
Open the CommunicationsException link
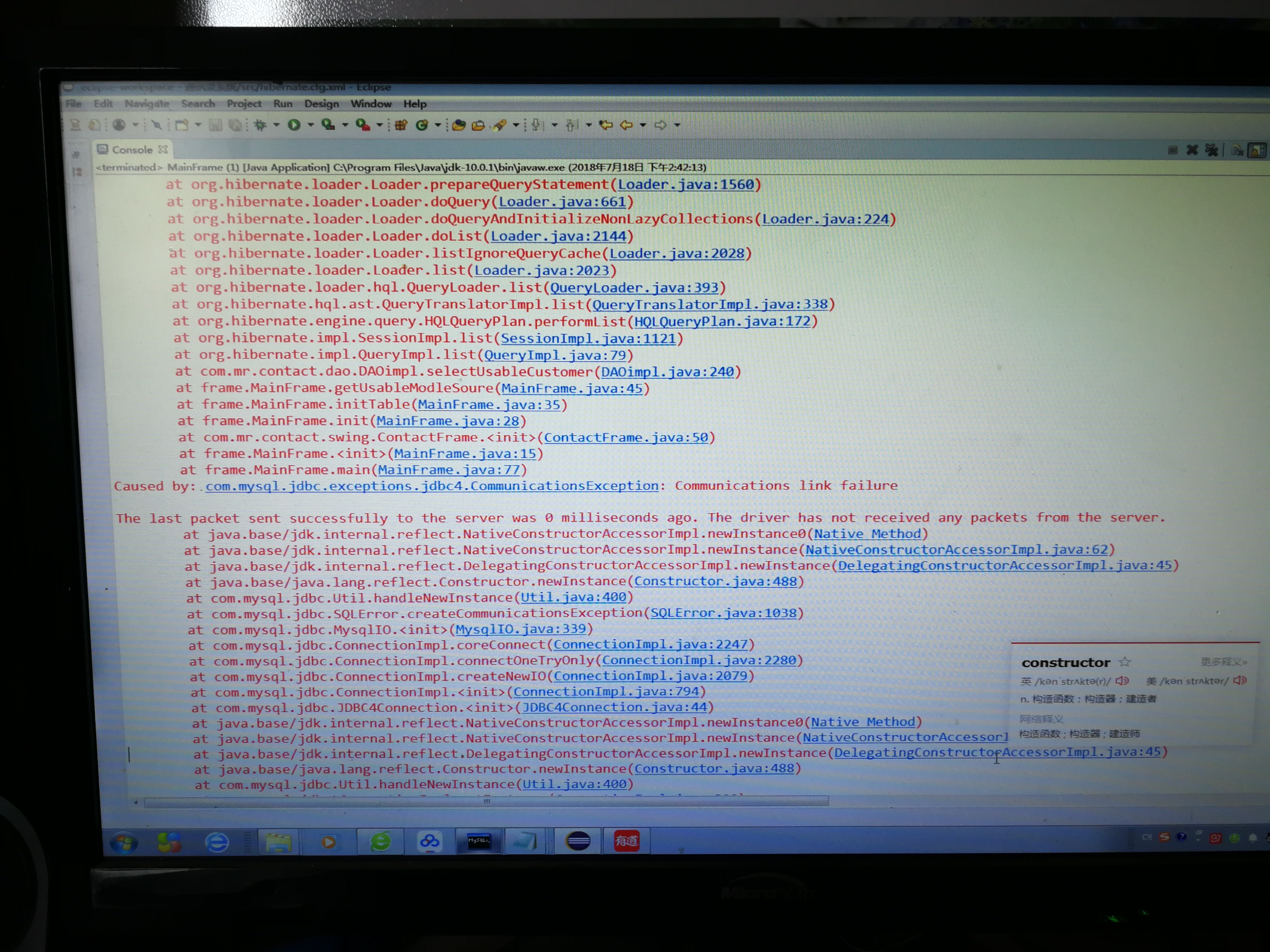tap(432, 486)
